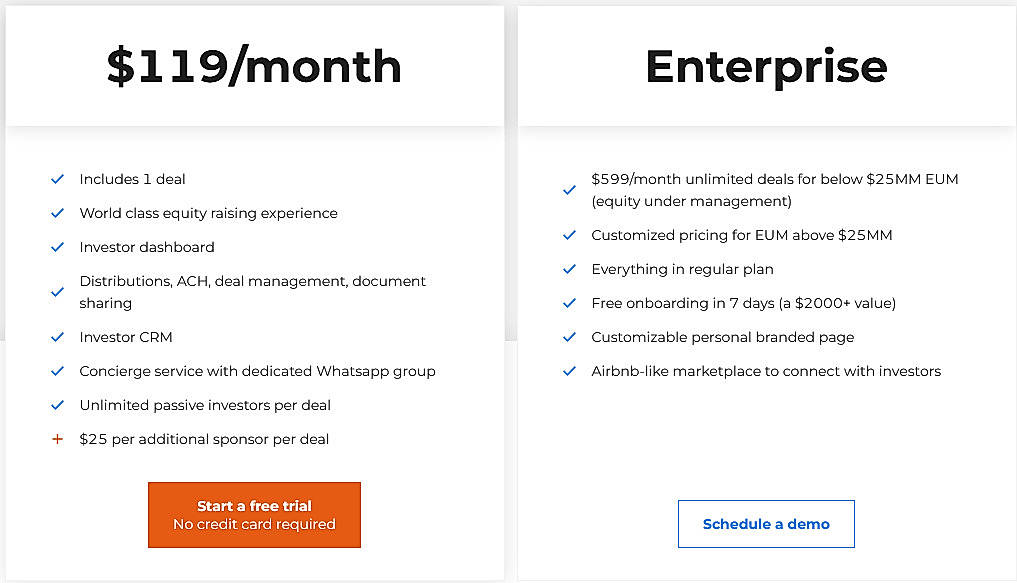Click the checkmark next to Airbnb-like marketplace feature
This screenshot has height=583, width=1017.
click(570, 371)
